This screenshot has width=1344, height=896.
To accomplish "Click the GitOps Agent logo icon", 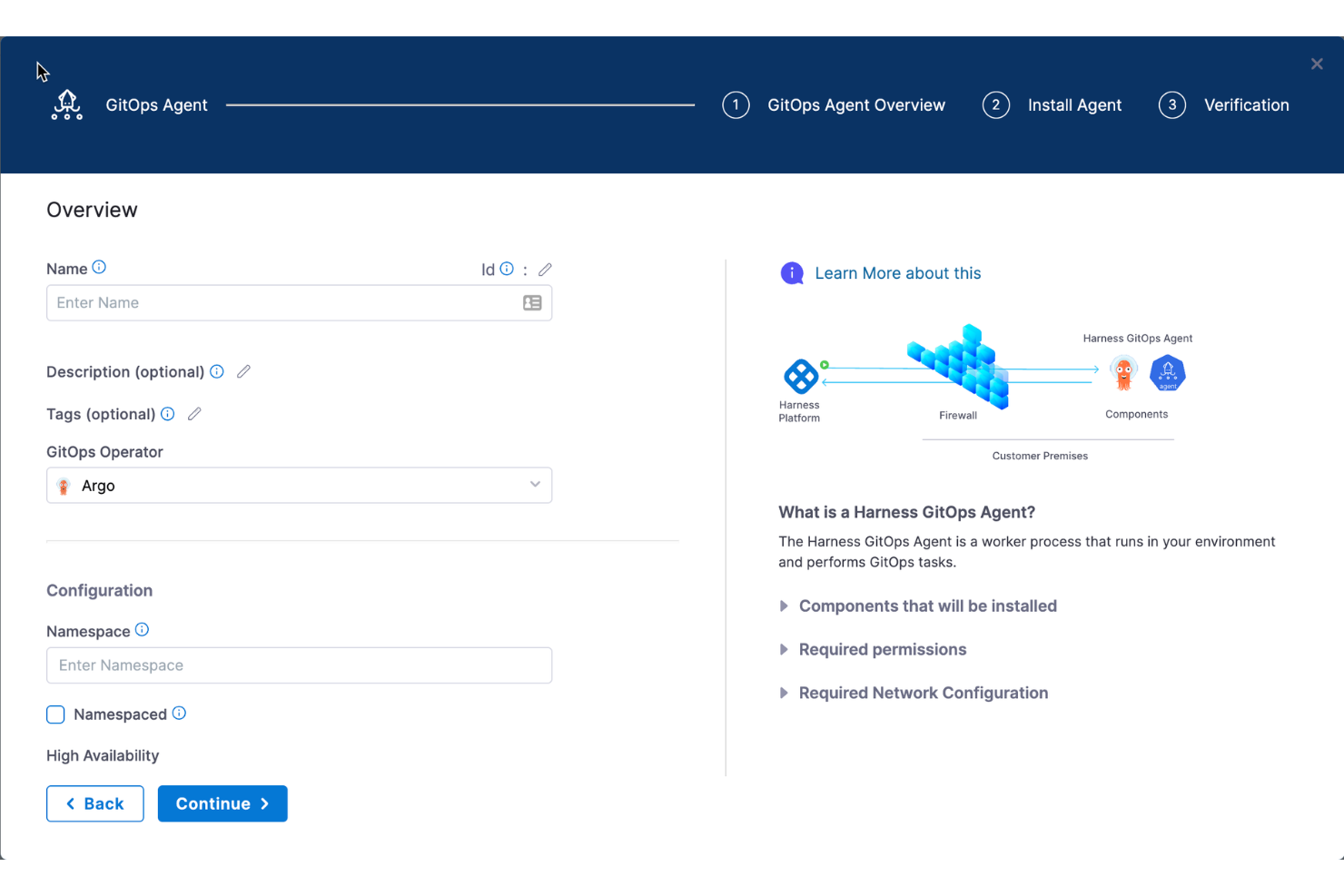I will click(x=67, y=105).
